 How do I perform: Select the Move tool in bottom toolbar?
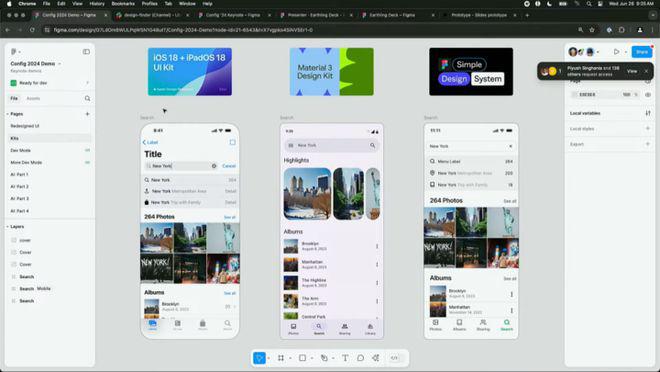[259, 358]
